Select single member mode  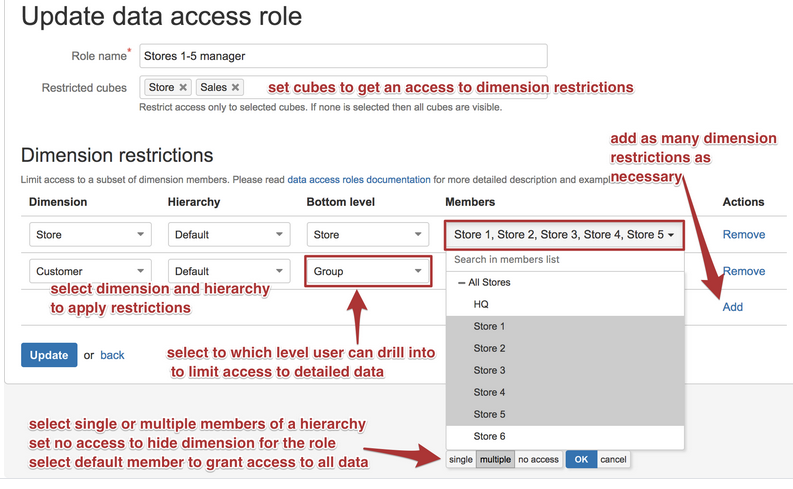click(x=460, y=460)
